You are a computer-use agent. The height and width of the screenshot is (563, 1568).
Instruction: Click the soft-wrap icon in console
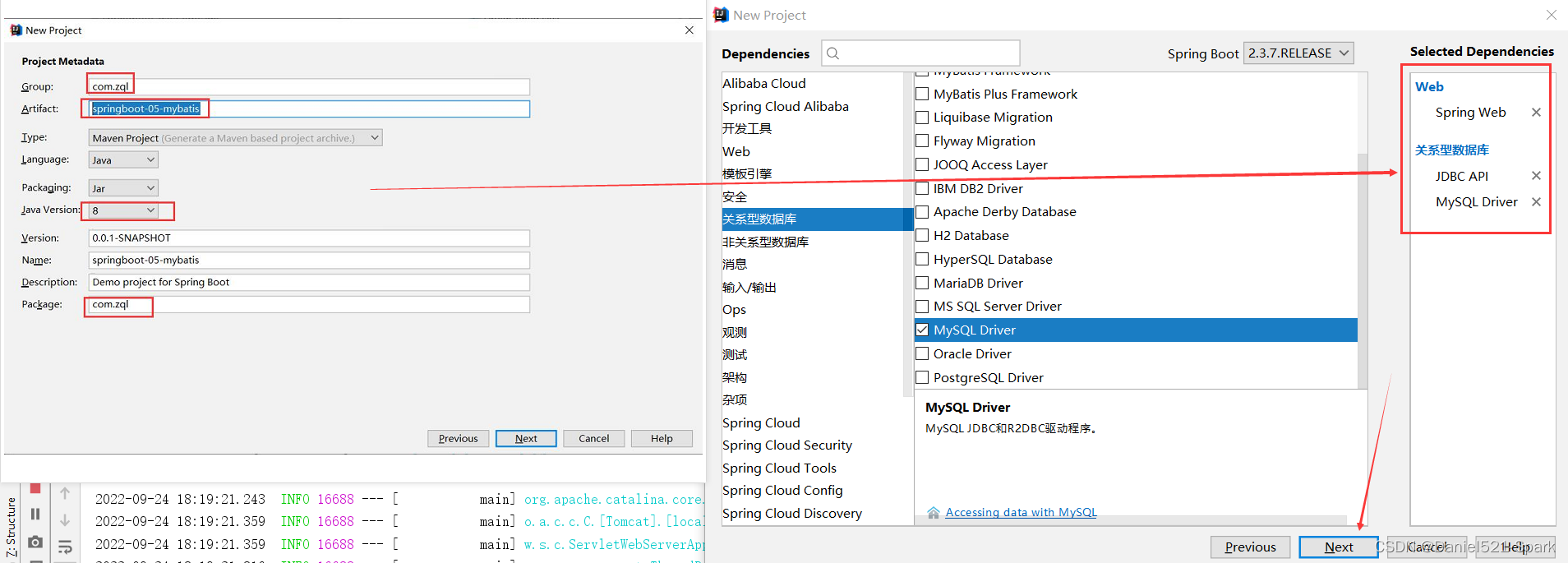pos(65,547)
